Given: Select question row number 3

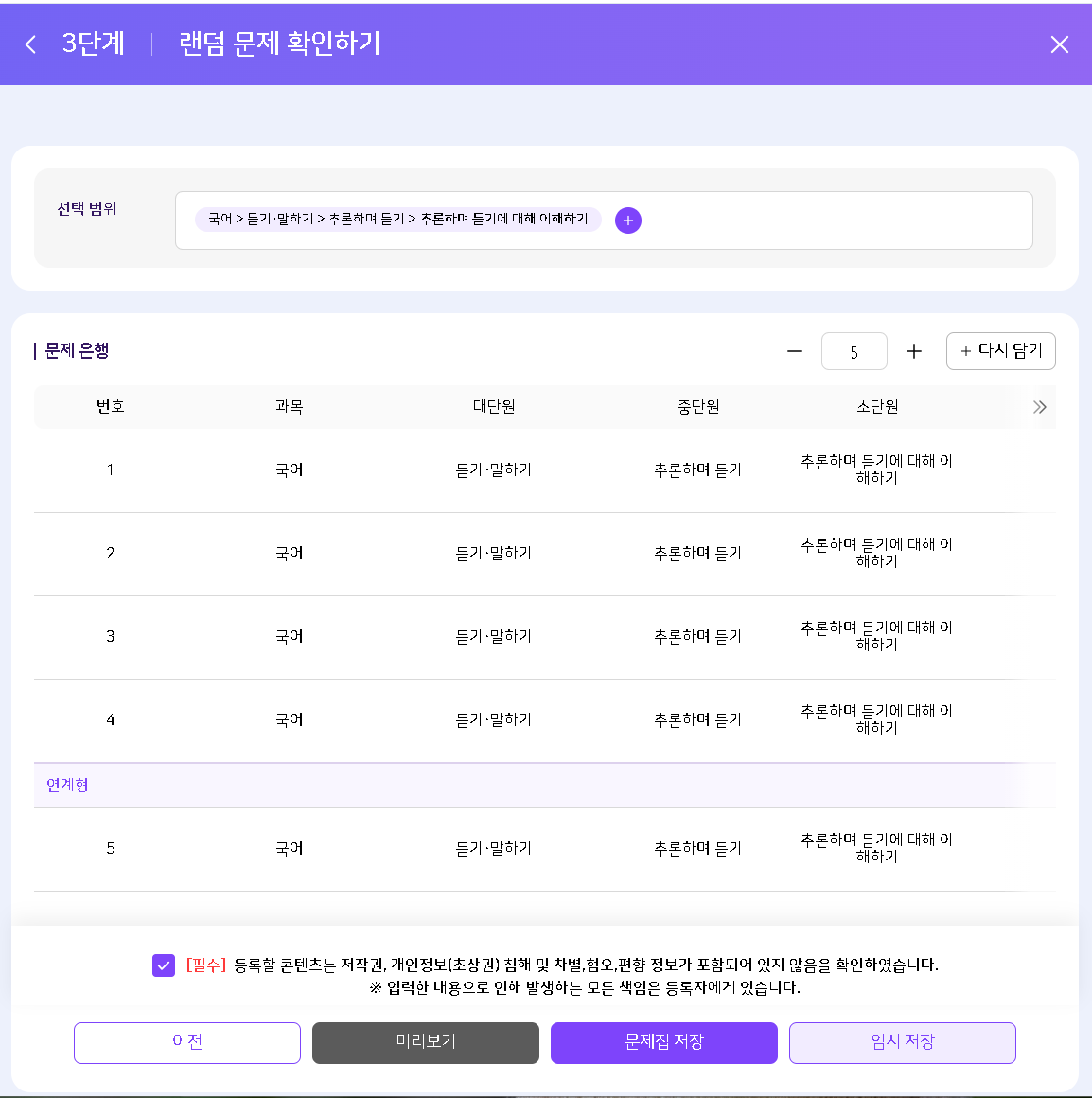Looking at the screenshot, I should coord(545,636).
